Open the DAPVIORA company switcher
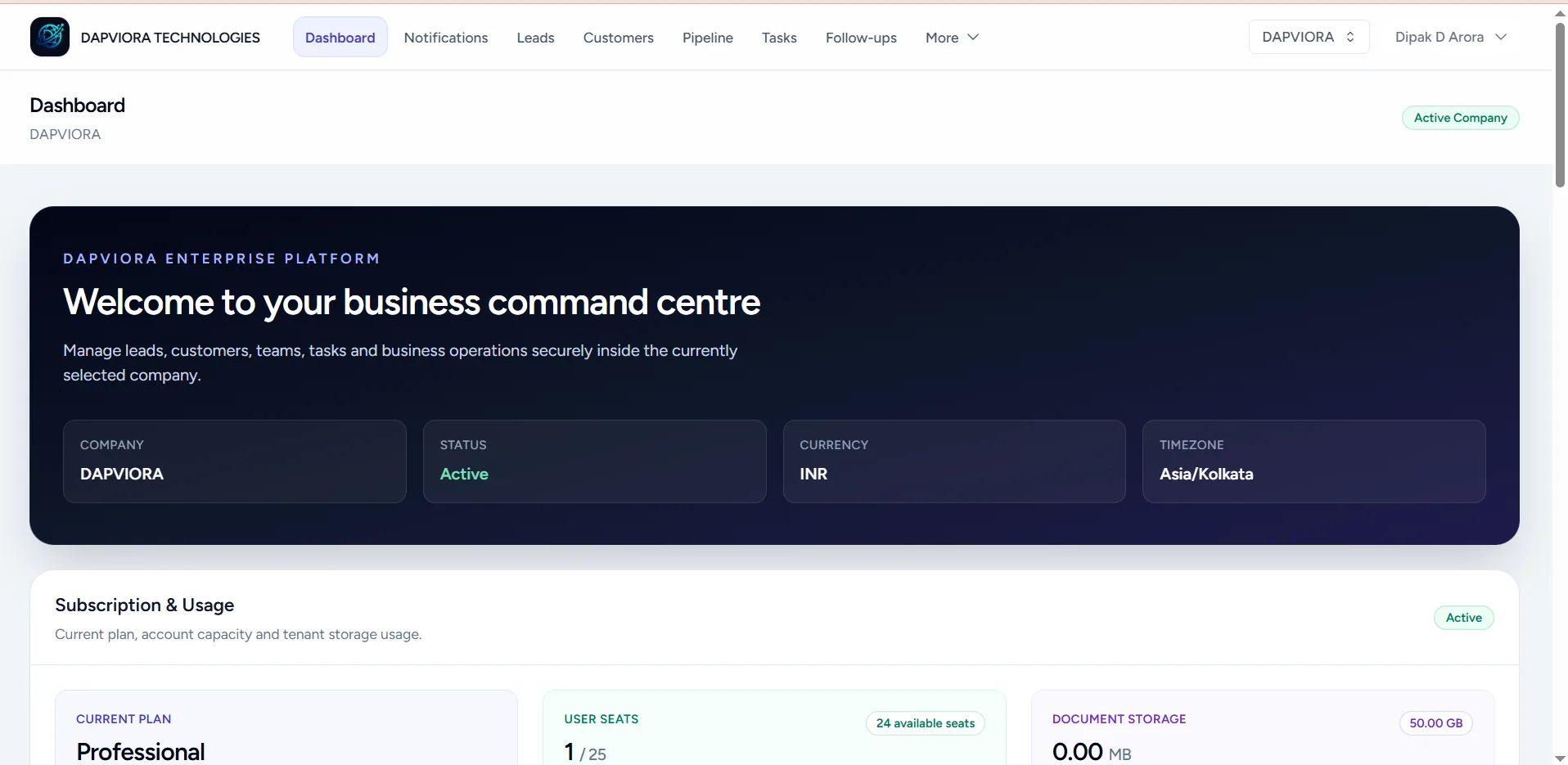 [1309, 37]
